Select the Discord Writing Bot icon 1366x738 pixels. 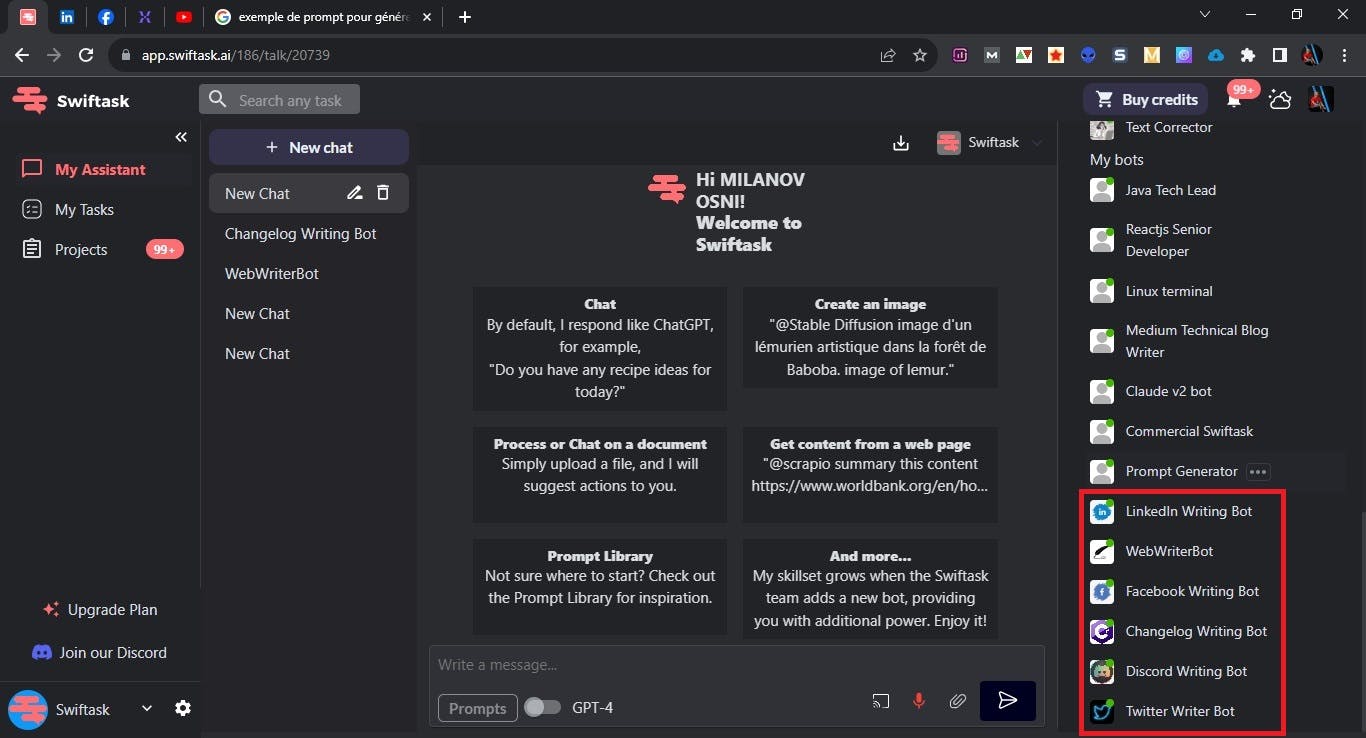(x=1102, y=671)
